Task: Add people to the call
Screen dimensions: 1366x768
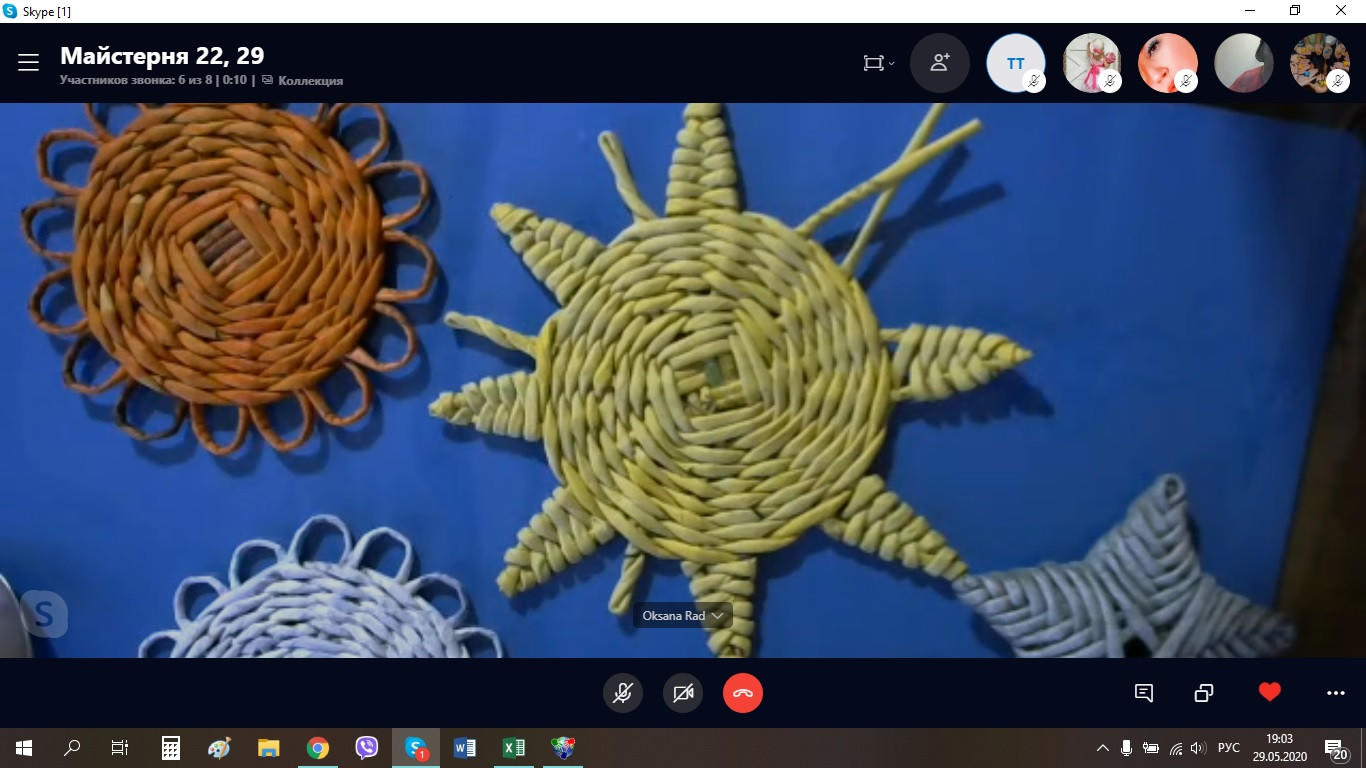Action: (x=940, y=63)
